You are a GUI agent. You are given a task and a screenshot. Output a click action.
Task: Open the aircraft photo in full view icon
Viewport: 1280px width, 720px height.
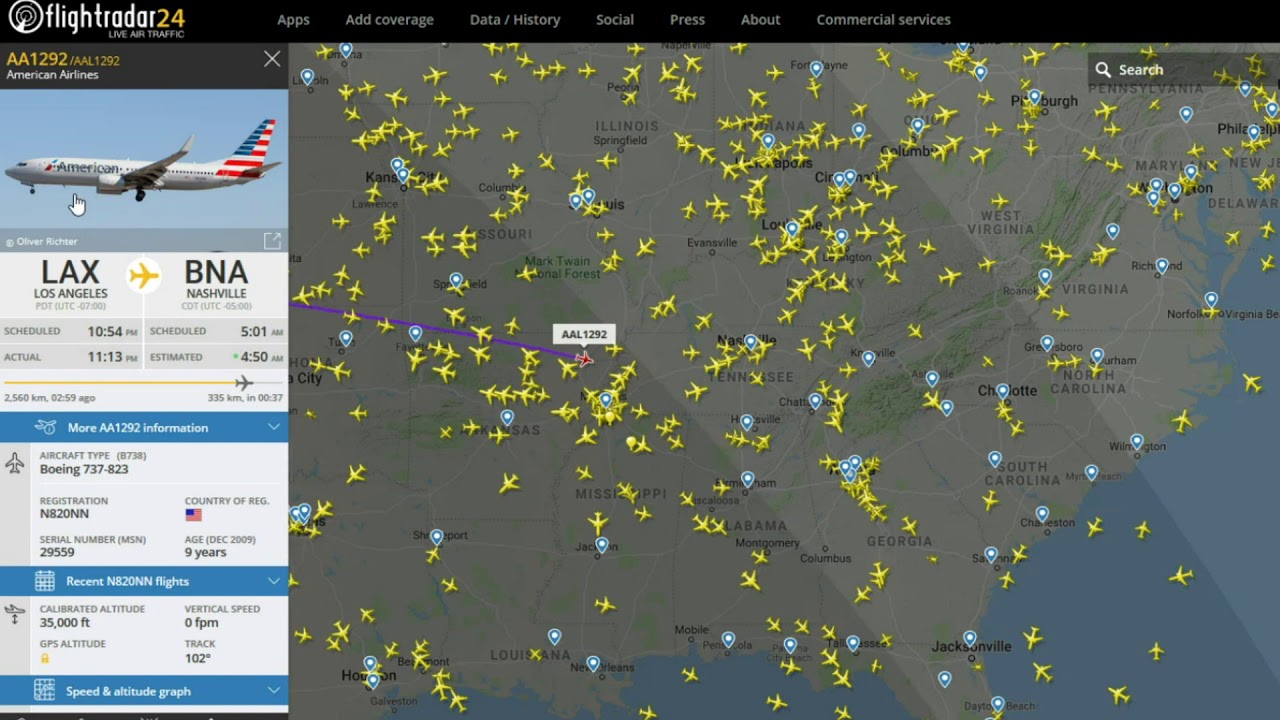point(272,241)
